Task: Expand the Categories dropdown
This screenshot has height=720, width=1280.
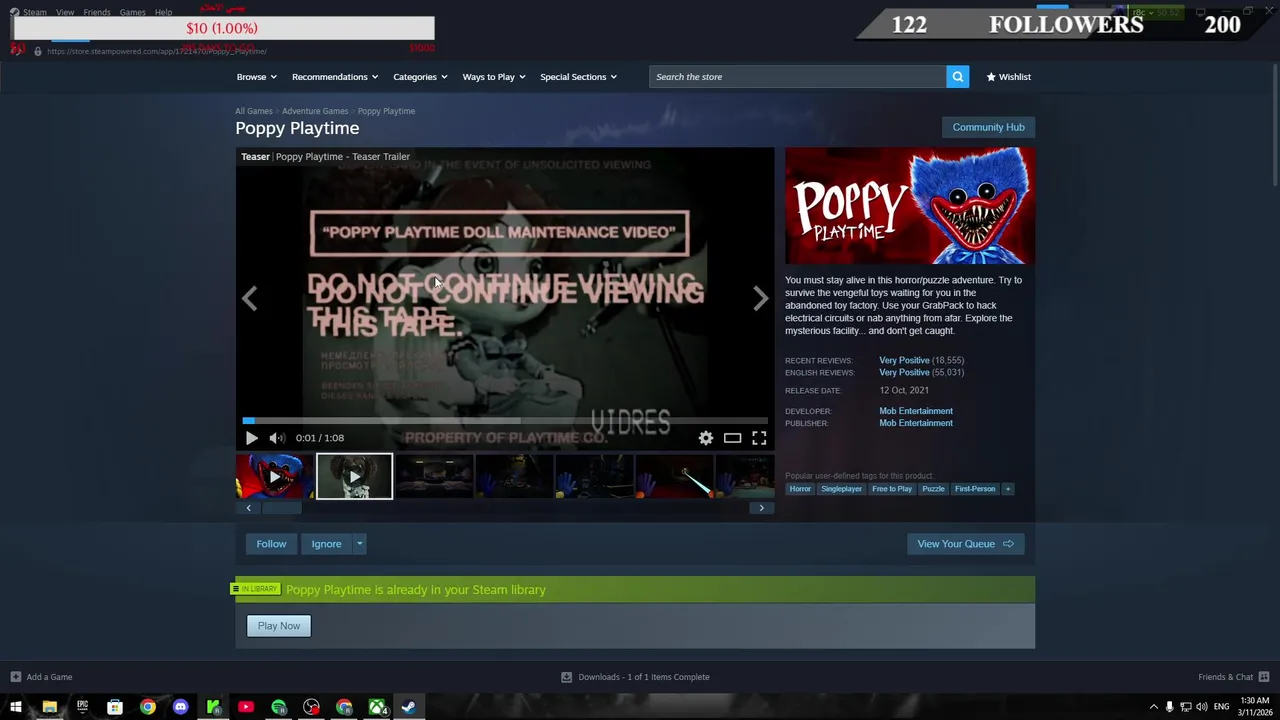Action: click(420, 77)
